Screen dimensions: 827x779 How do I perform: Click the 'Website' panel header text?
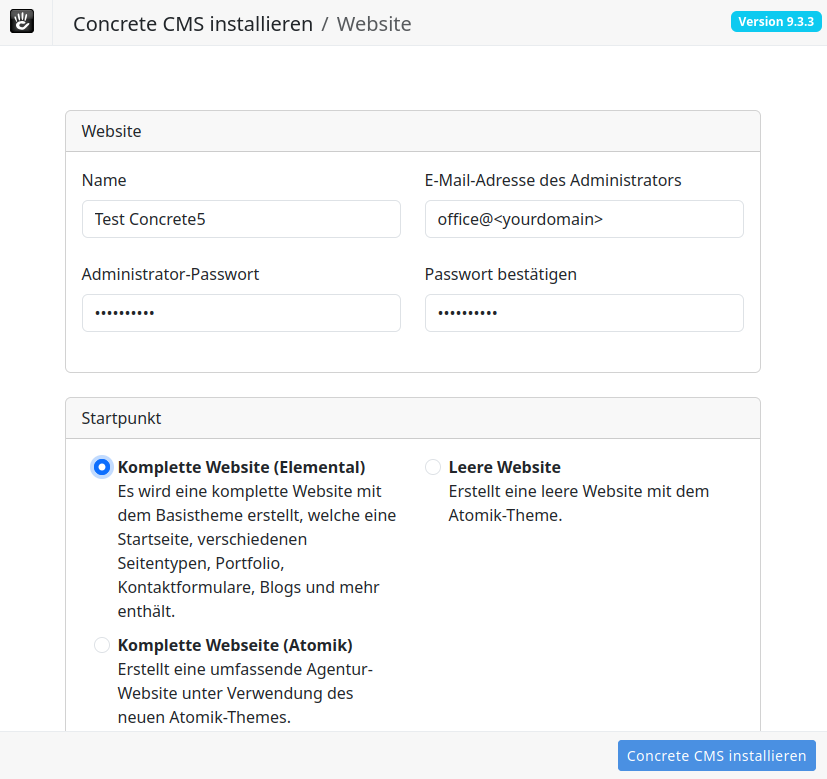tap(111, 131)
